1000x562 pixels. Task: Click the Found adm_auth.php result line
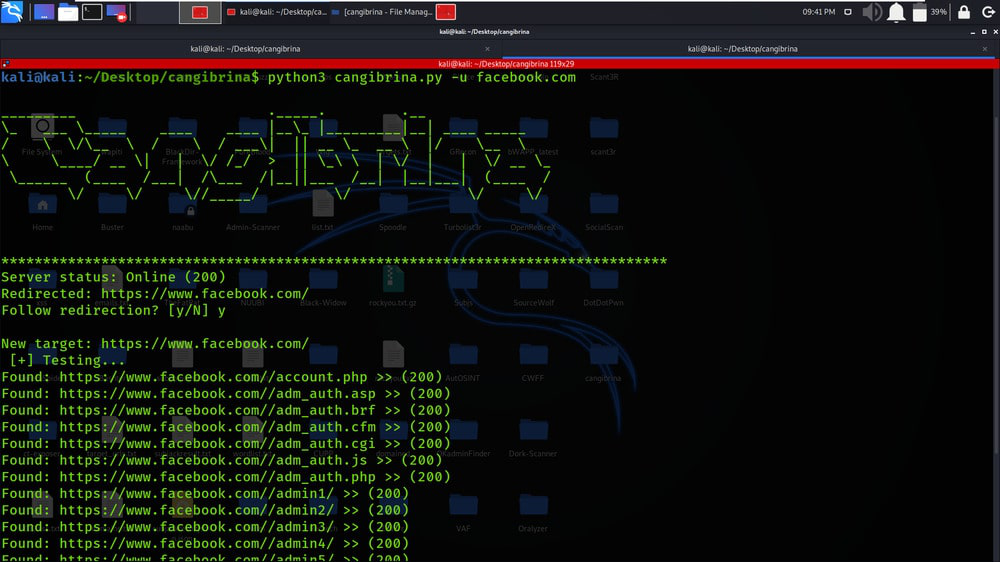[x=226, y=477]
